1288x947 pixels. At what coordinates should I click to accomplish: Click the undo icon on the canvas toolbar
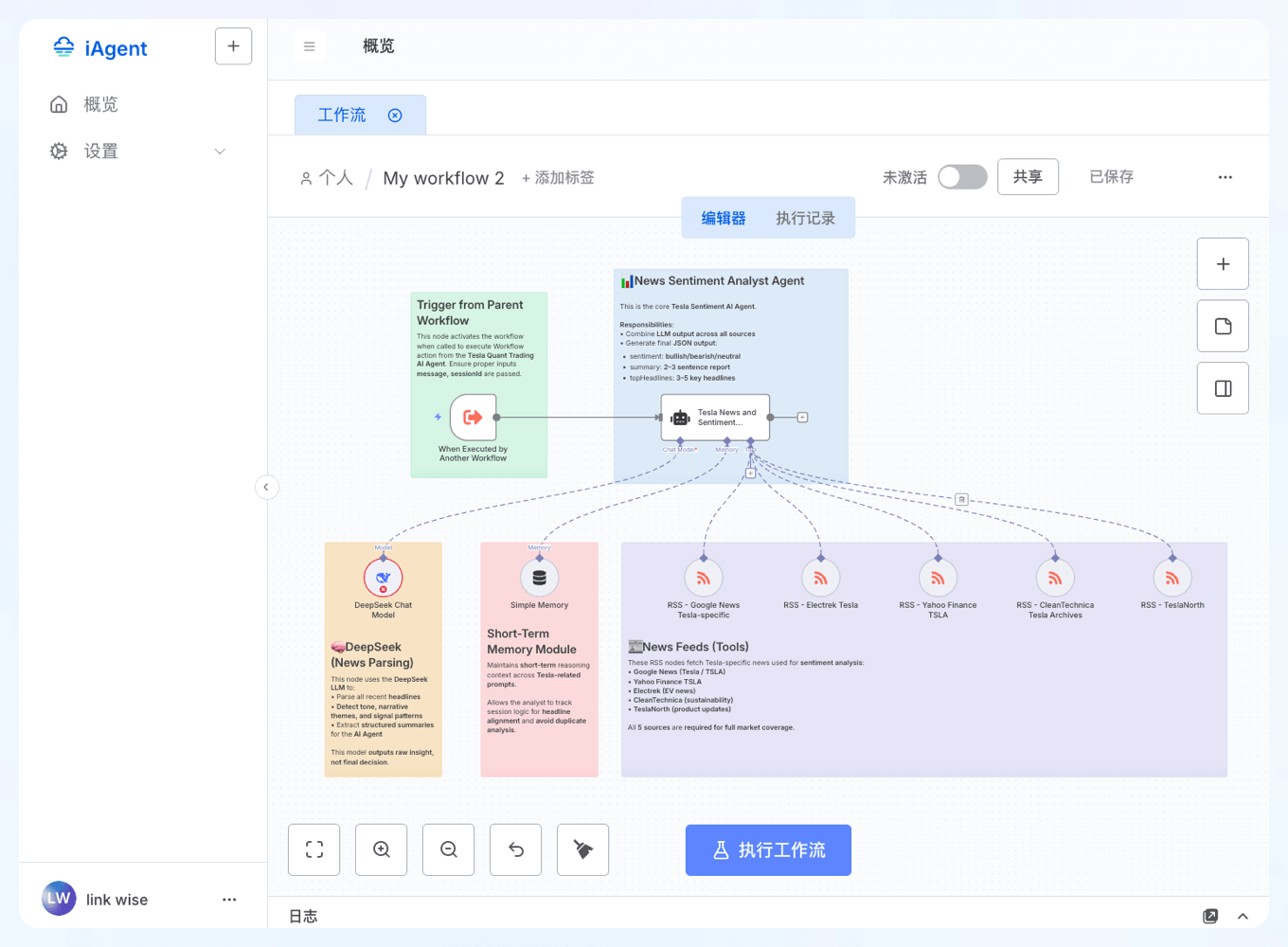point(515,849)
